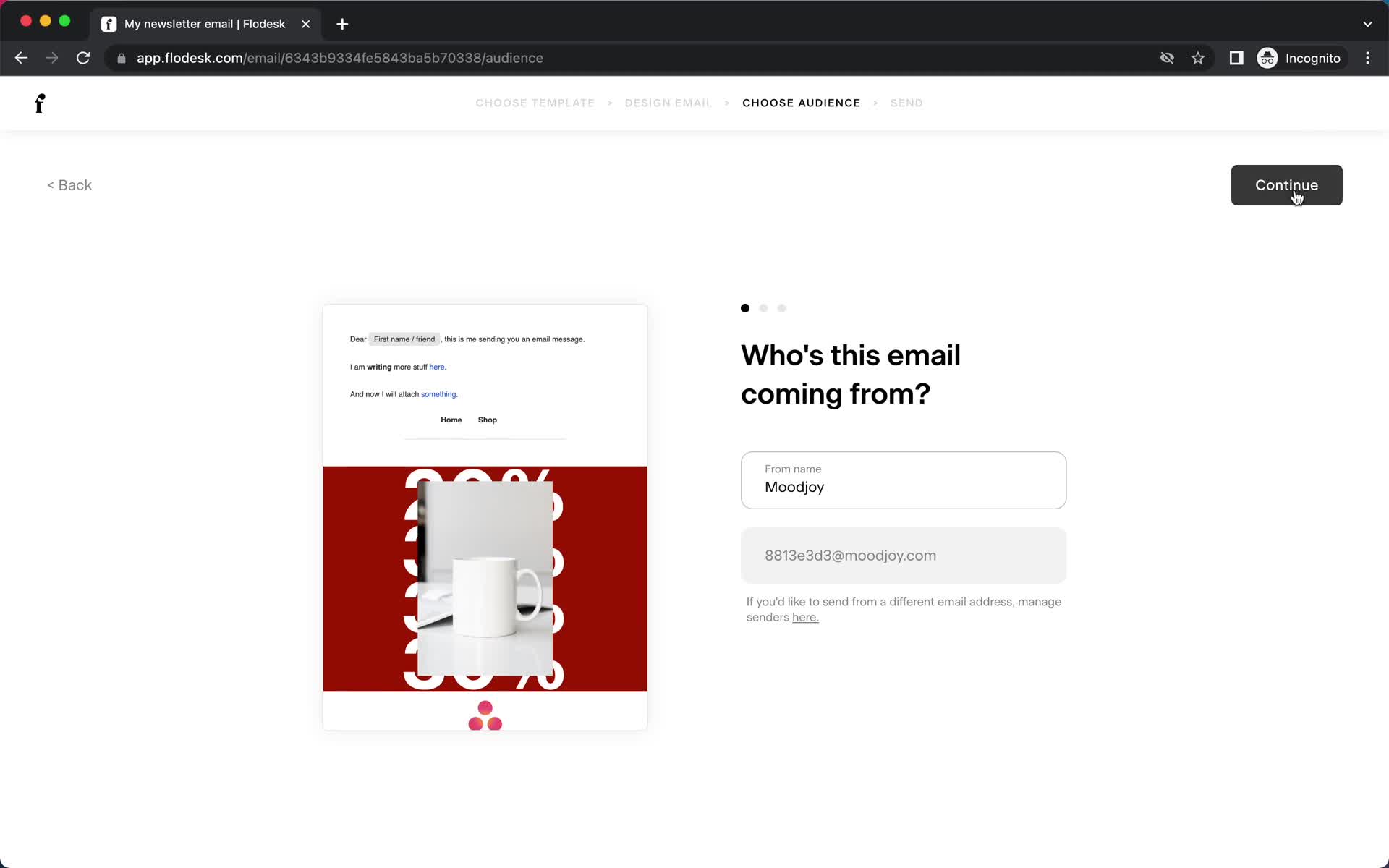Click the Flodesk logo icon
This screenshot has height=868, width=1389.
(39, 103)
